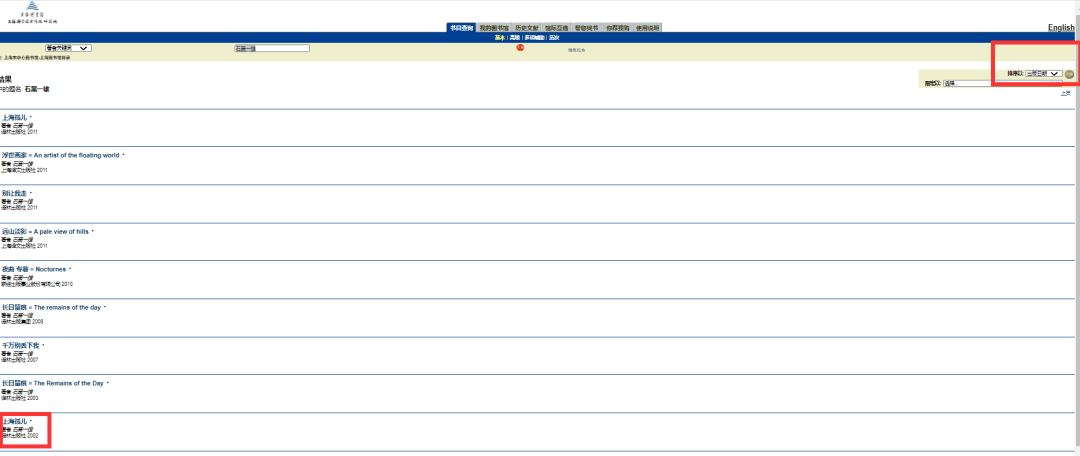
Task: Switch to the 书目查询 tab
Action: (462, 28)
